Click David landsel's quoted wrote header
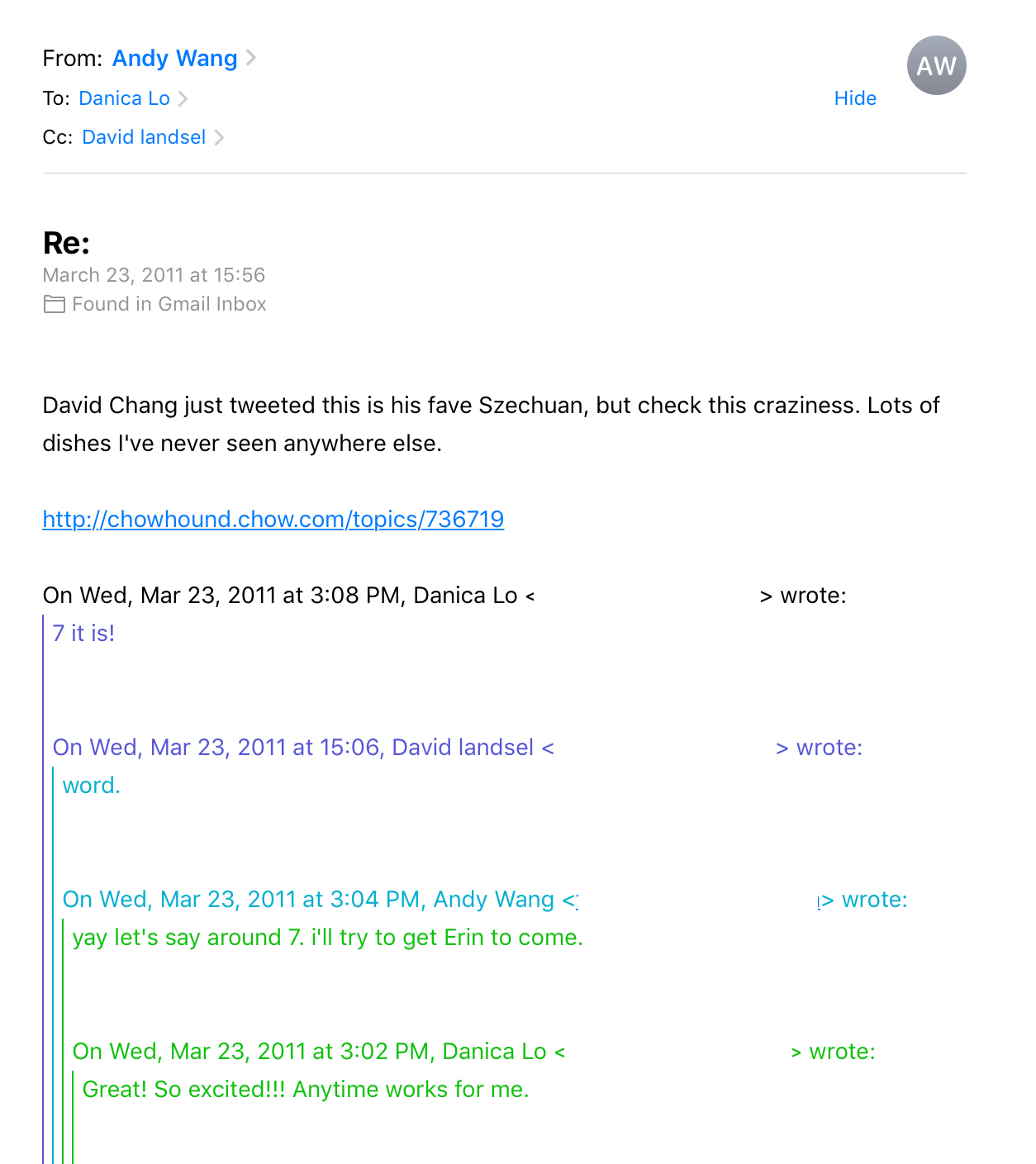Viewport: 1036px width, 1164px height. 458,747
